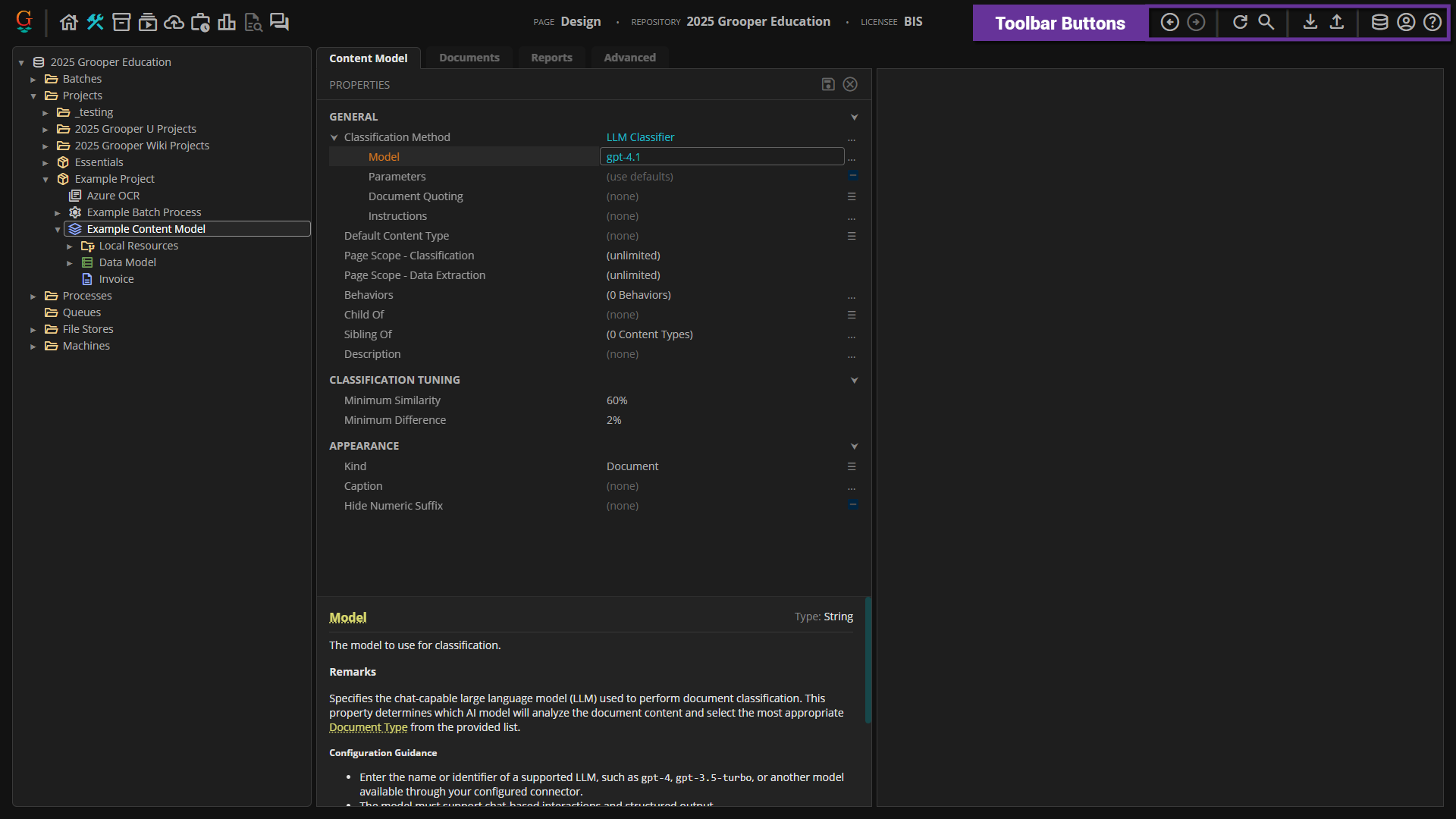The width and height of the screenshot is (1456, 819).
Task: Click the refresh icon in toolbar
Action: click(1240, 22)
